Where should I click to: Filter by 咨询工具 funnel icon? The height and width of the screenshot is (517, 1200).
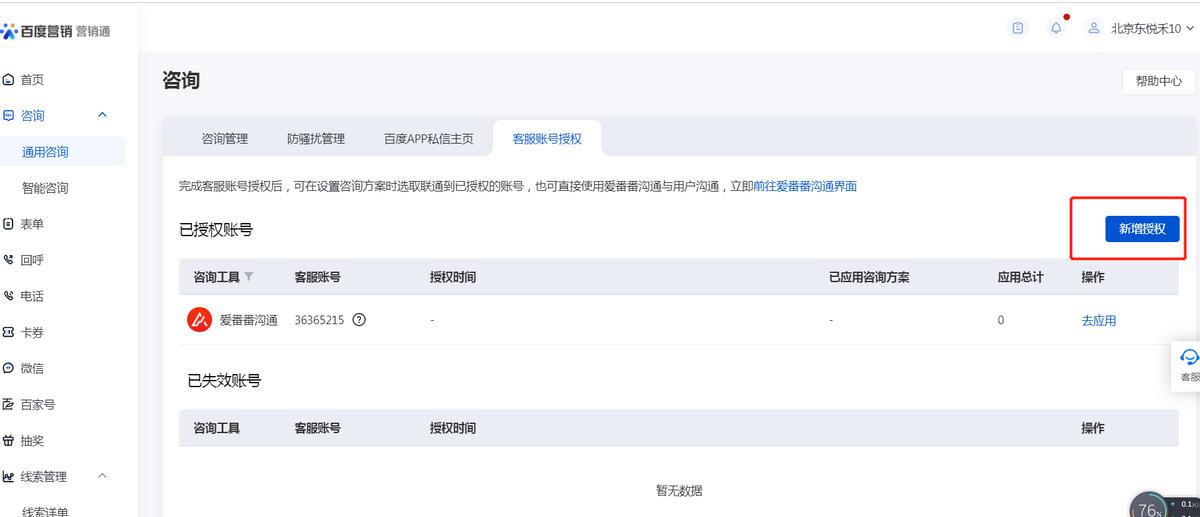(x=249, y=277)
